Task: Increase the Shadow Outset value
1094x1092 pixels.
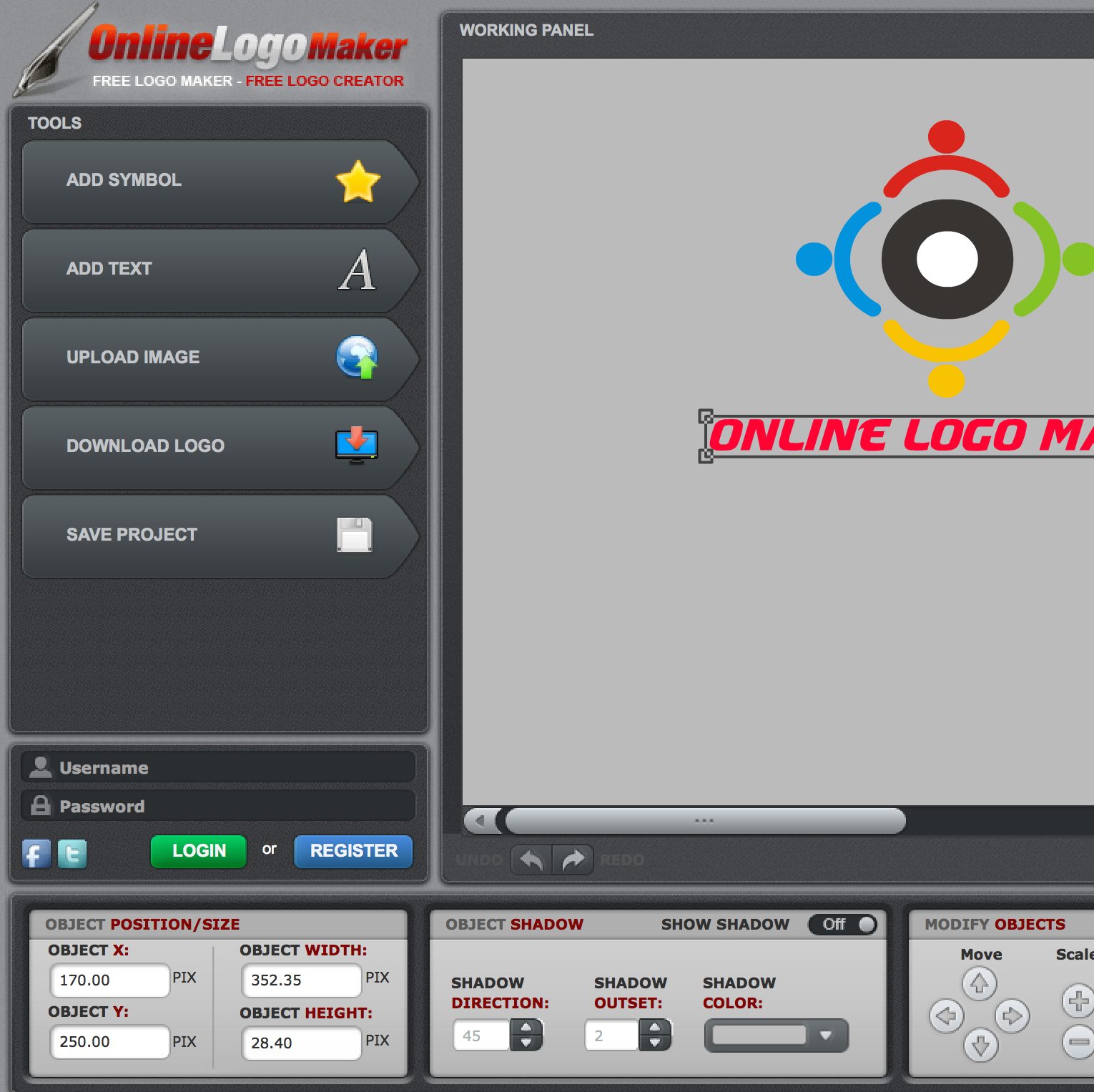Action: pyautogui.click(x=654, y=1028)
